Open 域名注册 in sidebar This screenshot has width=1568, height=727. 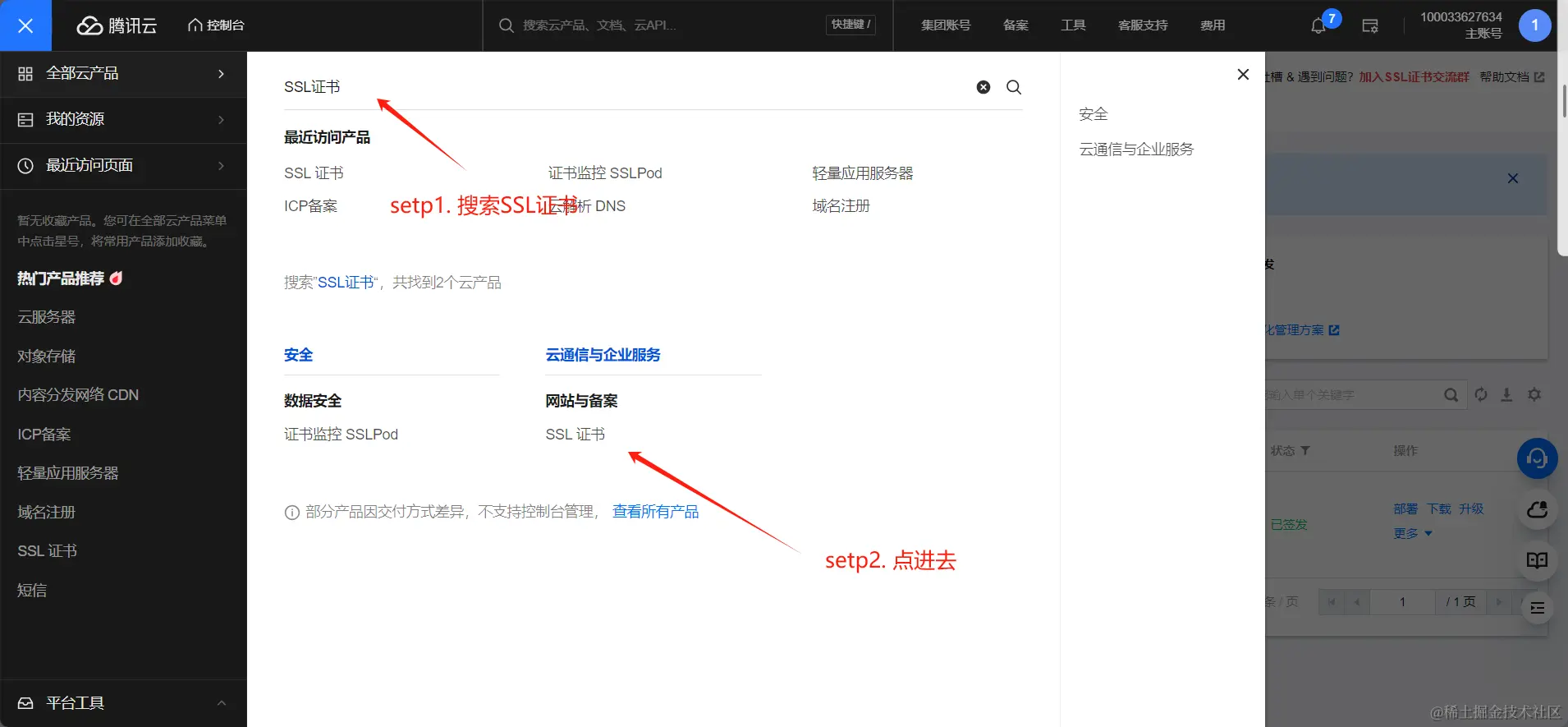(x=47, y=513)
